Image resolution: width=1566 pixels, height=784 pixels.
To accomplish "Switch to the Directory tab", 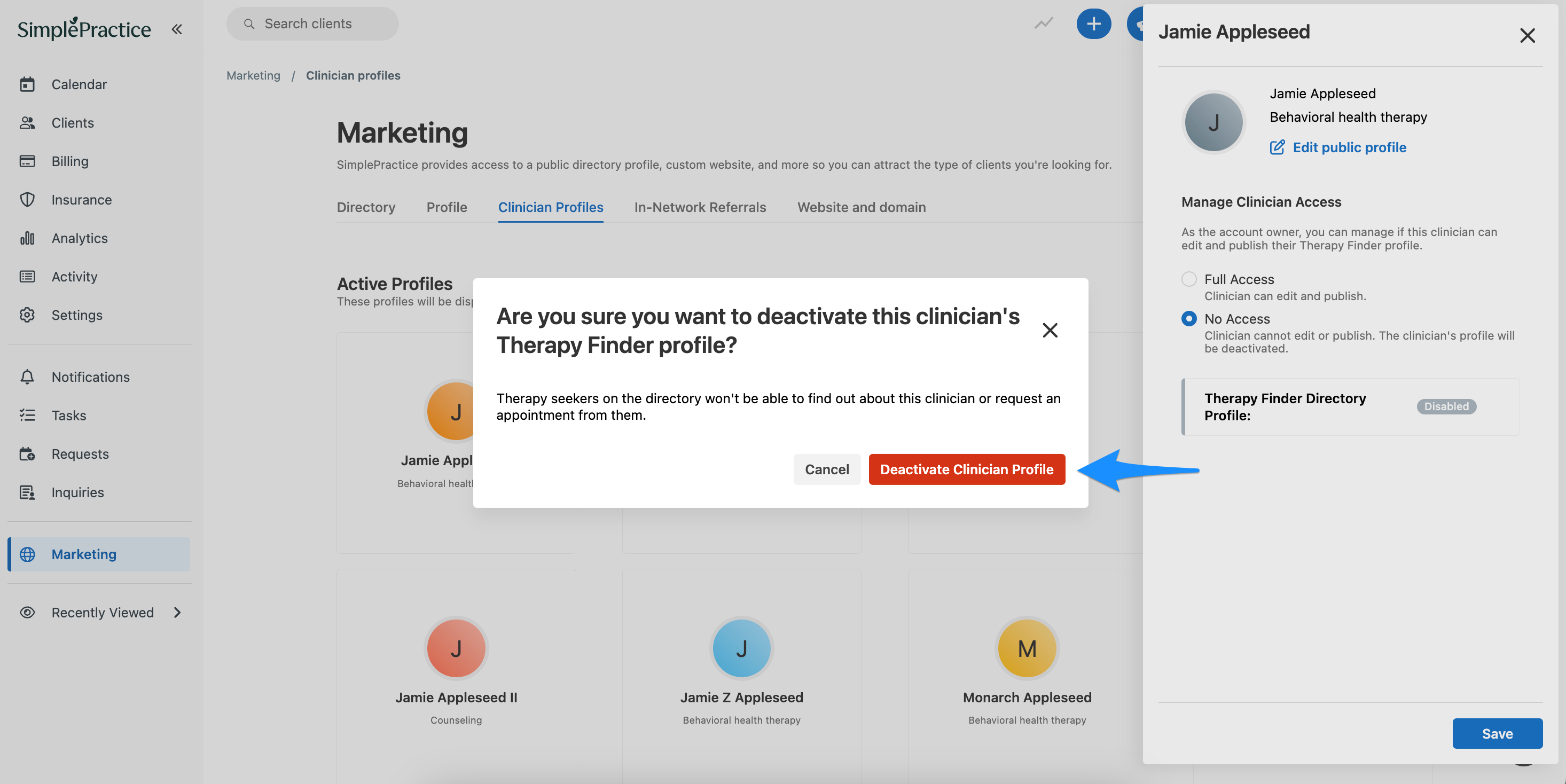I will [x=366, y=207].
